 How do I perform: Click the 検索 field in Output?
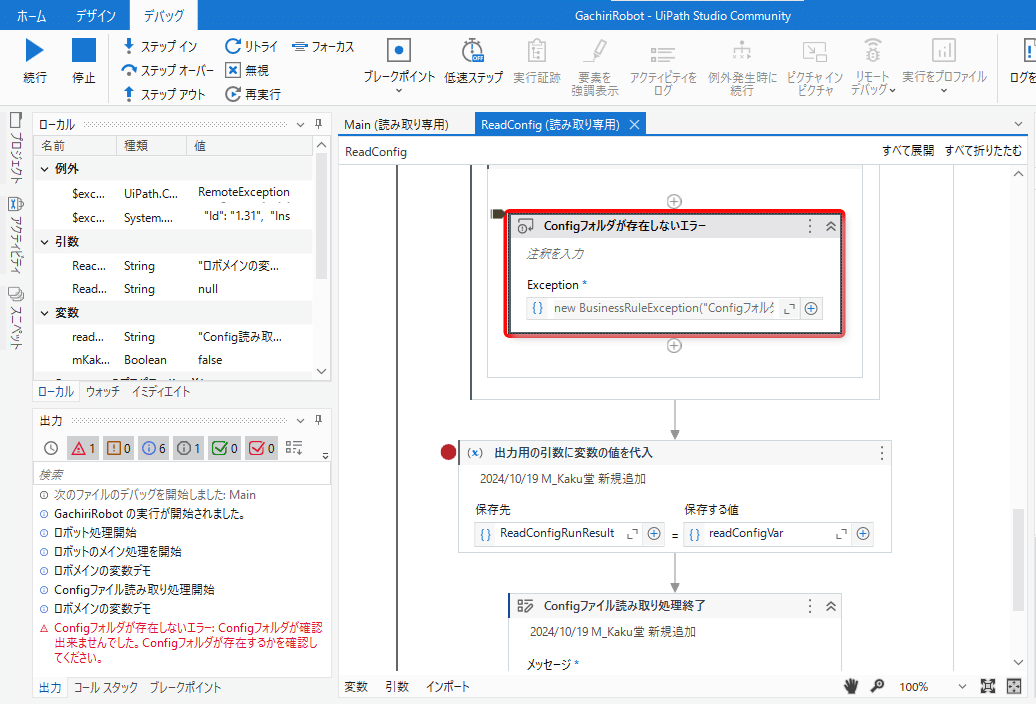(182, 474)
